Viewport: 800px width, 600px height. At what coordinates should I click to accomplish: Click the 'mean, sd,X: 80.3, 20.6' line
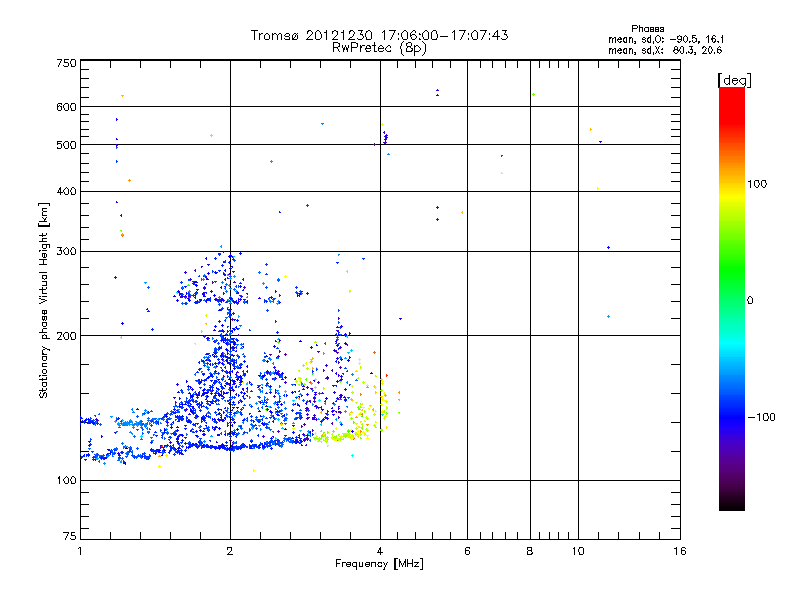pos(665,50)
